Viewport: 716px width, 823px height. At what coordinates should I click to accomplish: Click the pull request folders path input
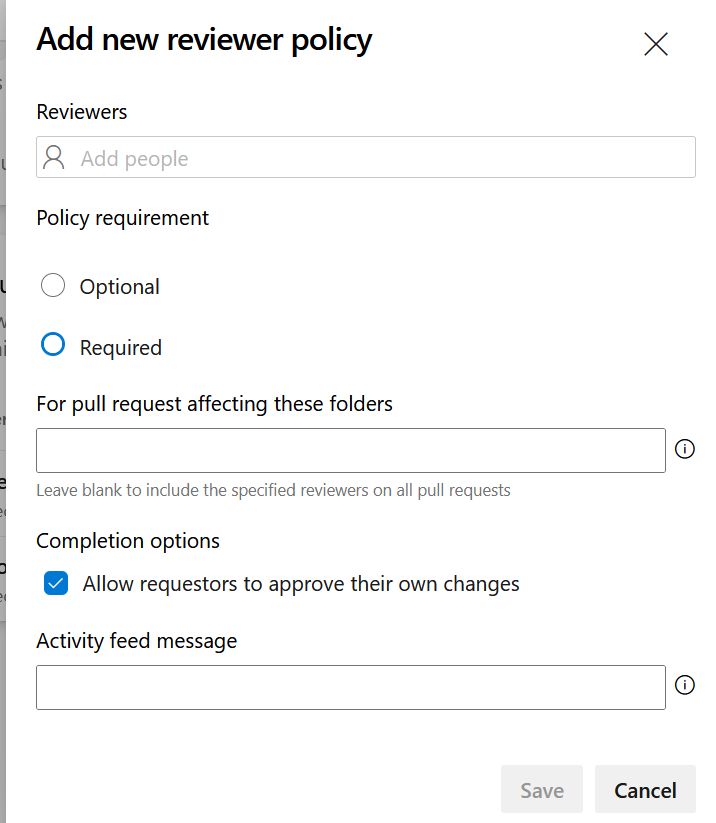pos(350,450)
